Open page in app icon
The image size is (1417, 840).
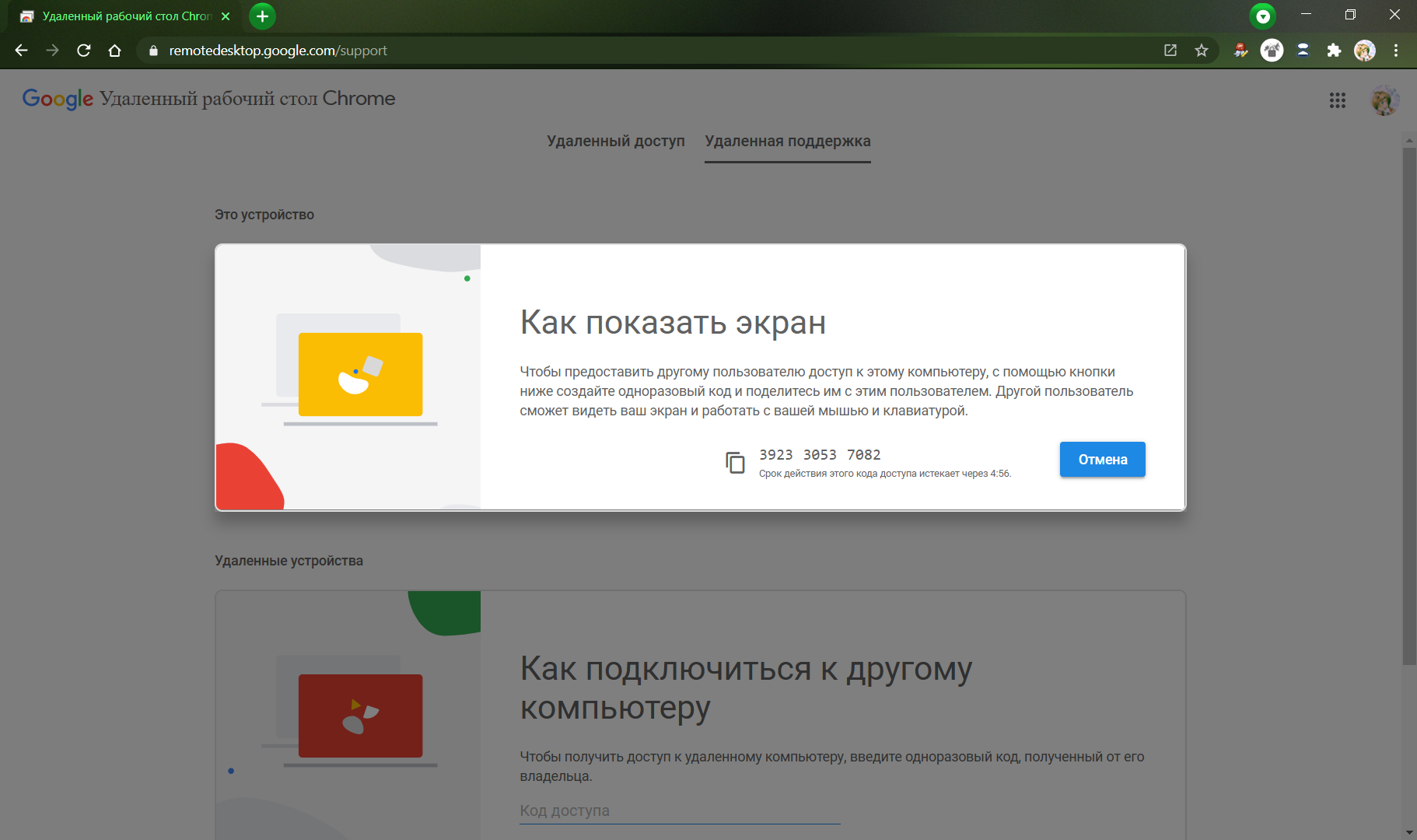[1170, 51]
